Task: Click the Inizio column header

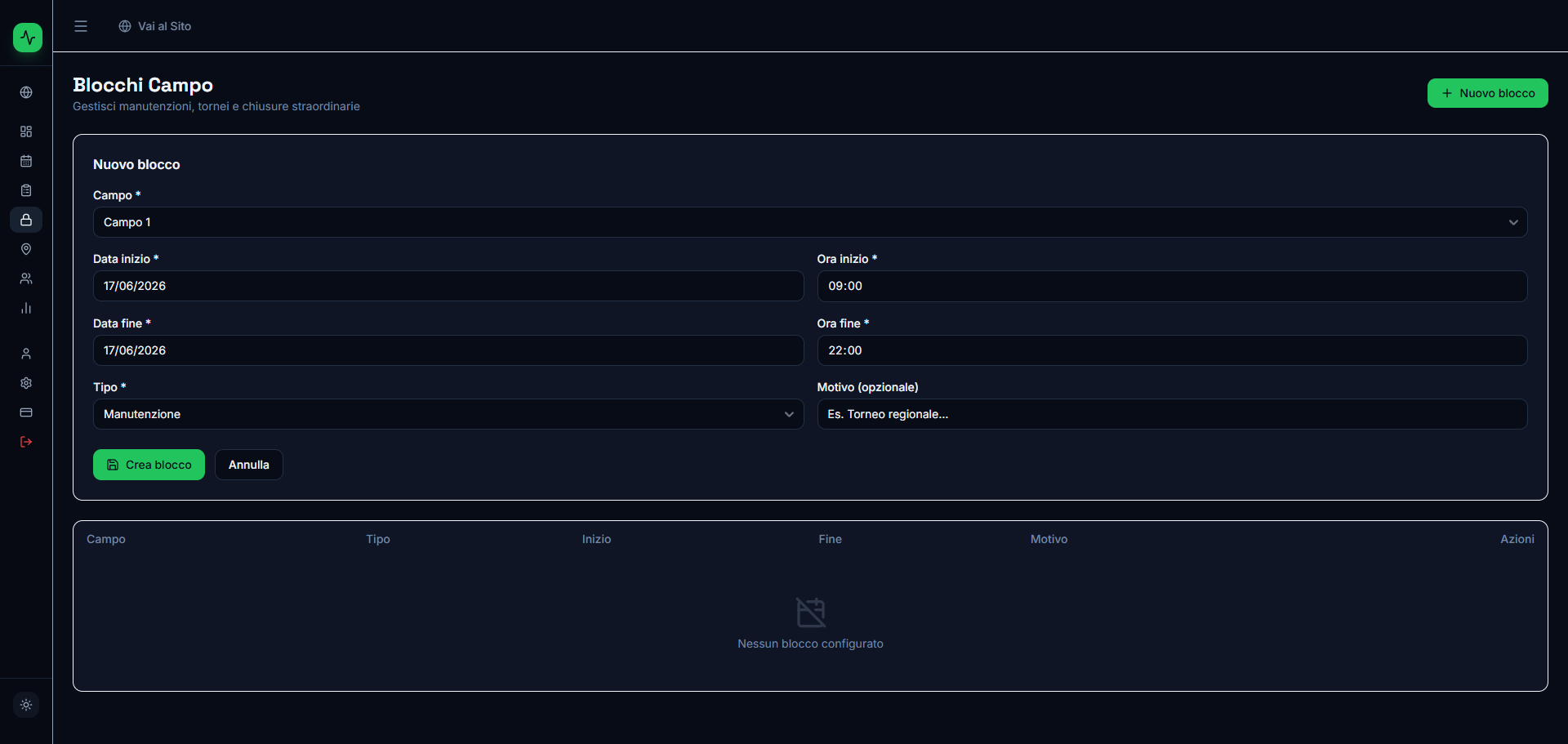Action: (596, 539)
